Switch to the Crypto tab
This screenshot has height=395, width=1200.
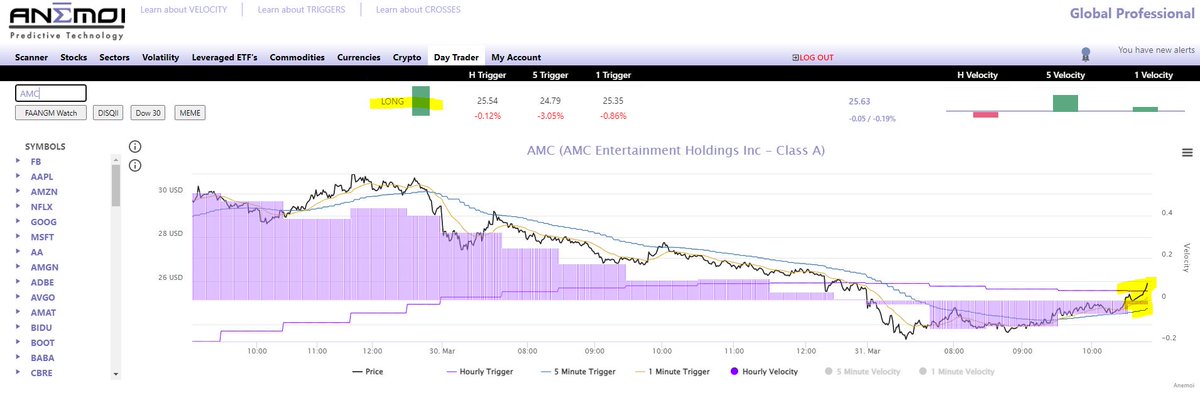[x=407, y=58]
